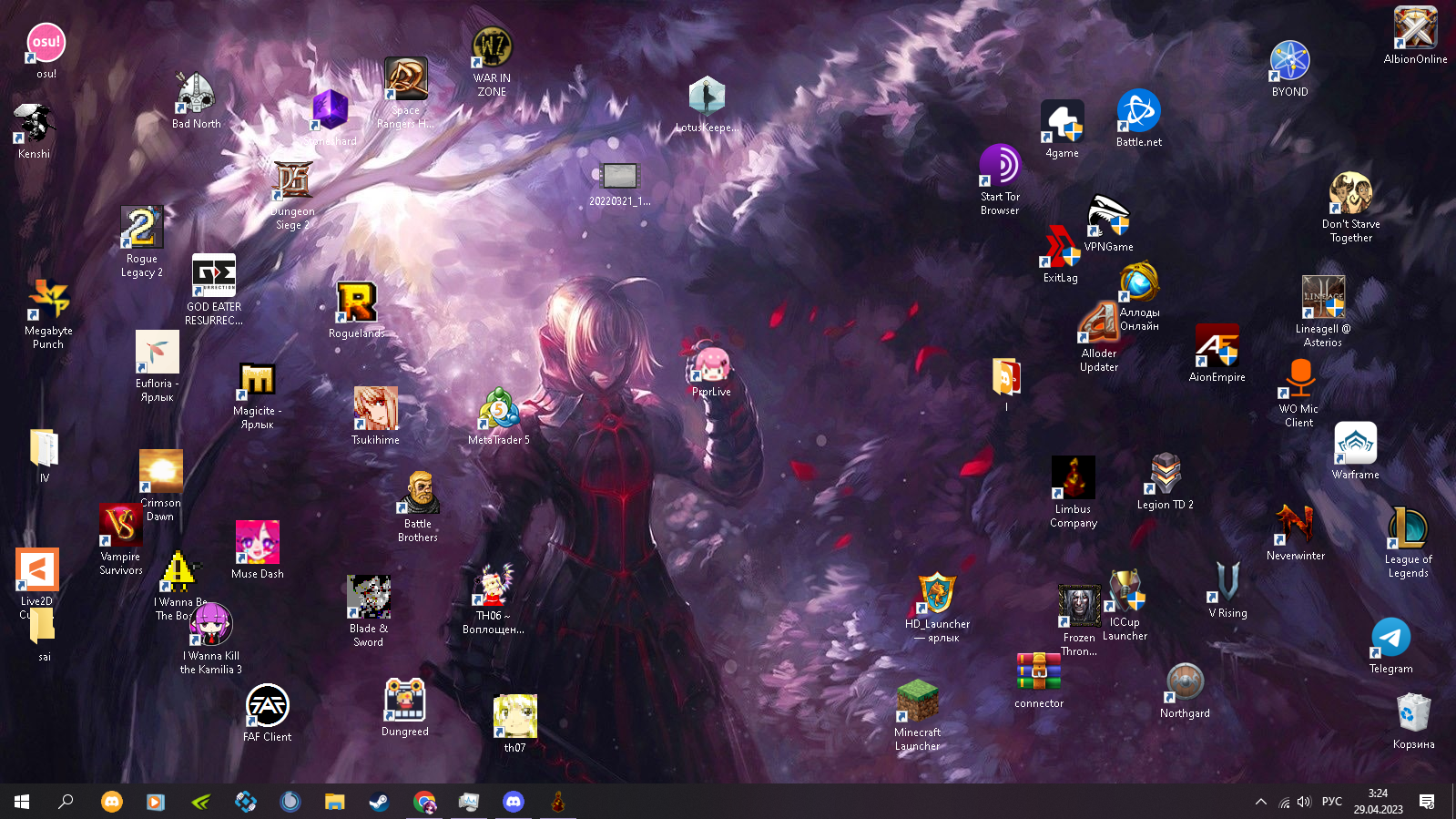Open File Explorer from taskbar

[x=335, y=802]
